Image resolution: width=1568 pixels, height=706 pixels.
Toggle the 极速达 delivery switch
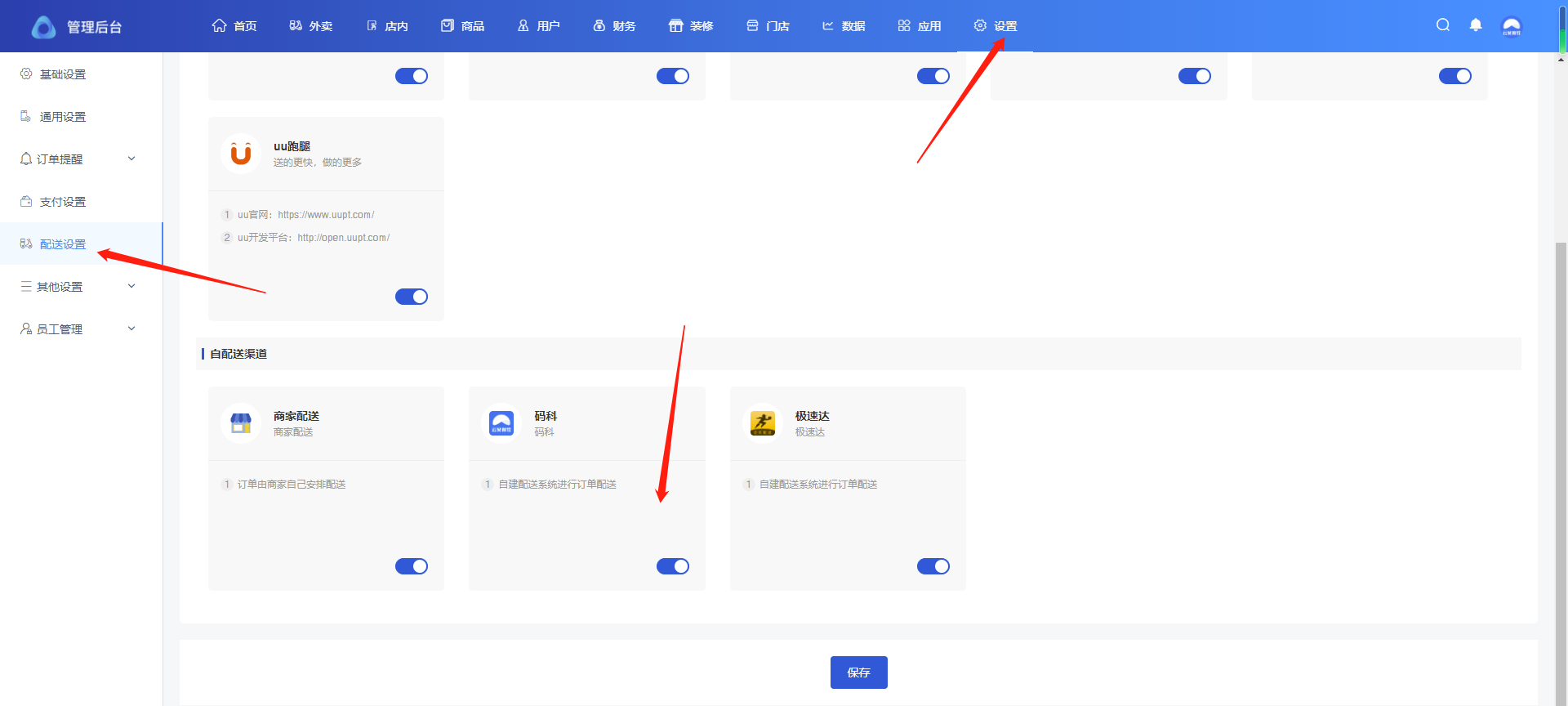933,566
